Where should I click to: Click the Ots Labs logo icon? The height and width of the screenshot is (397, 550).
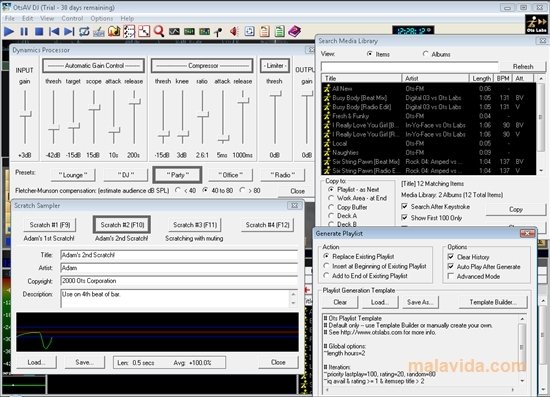click(x=536, y=24)
